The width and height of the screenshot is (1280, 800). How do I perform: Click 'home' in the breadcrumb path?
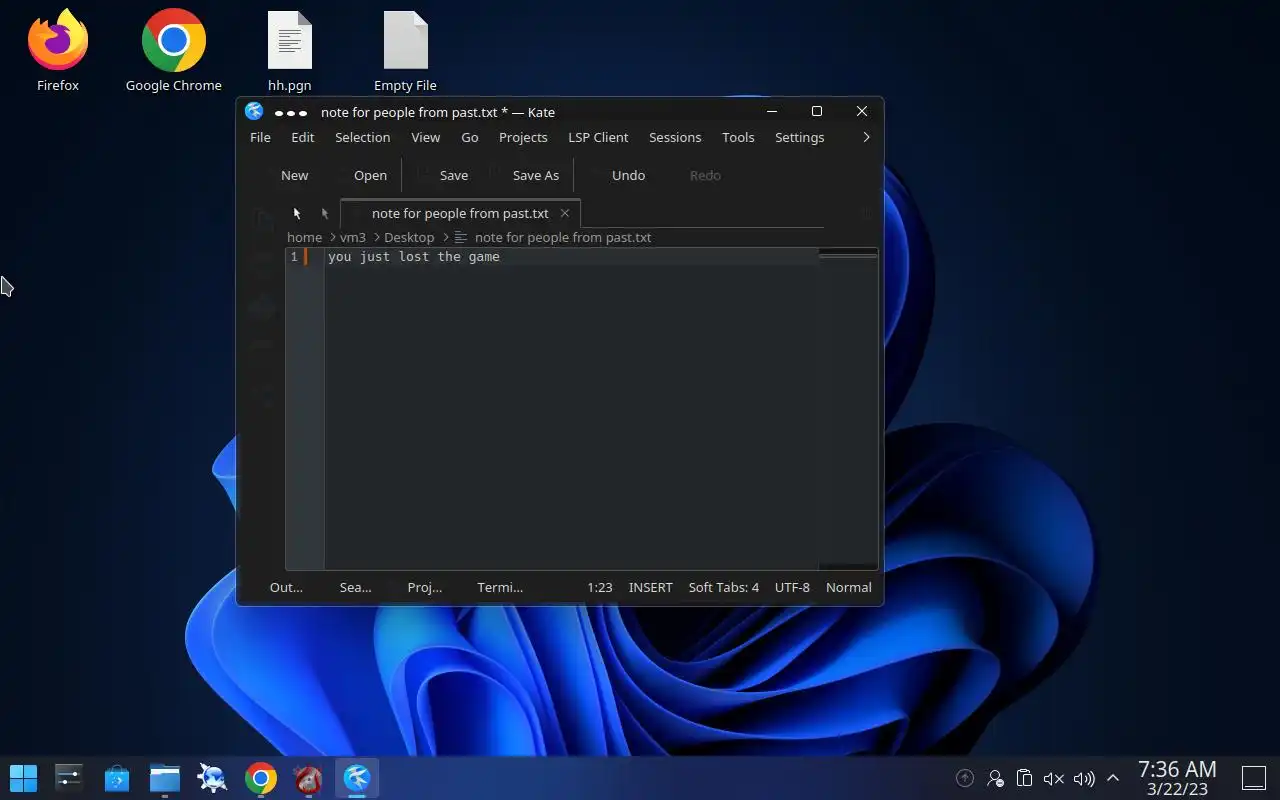pos(304,237)
